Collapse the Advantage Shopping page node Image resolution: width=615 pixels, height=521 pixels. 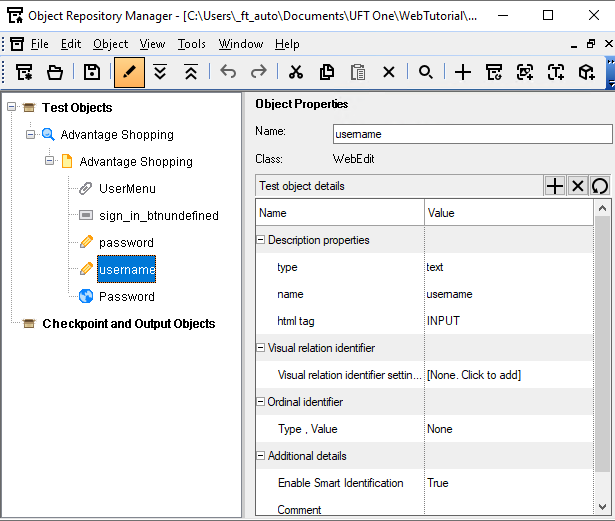point(49,161)
